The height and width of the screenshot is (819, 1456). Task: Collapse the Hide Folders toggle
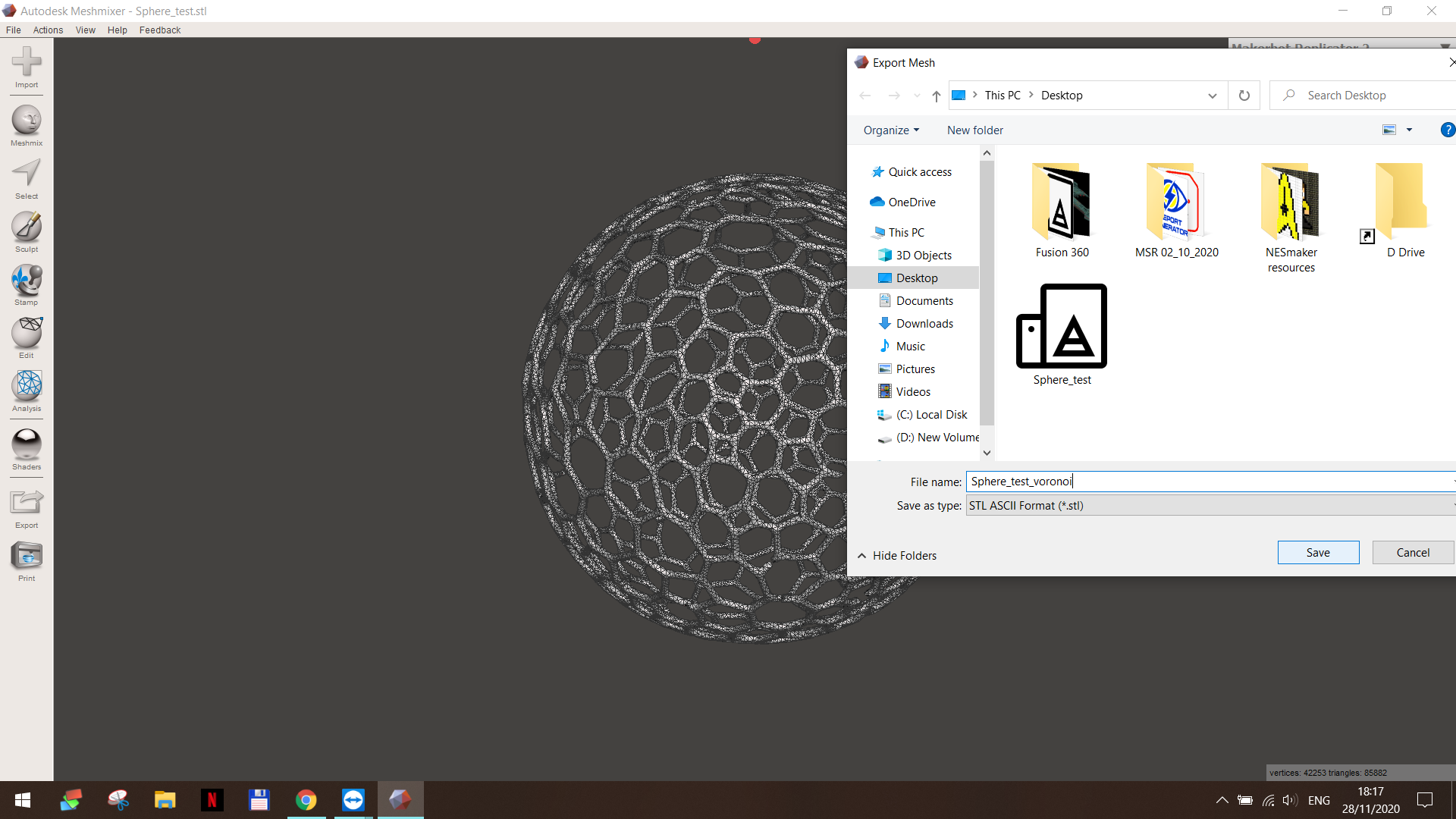tap(897, 556)
